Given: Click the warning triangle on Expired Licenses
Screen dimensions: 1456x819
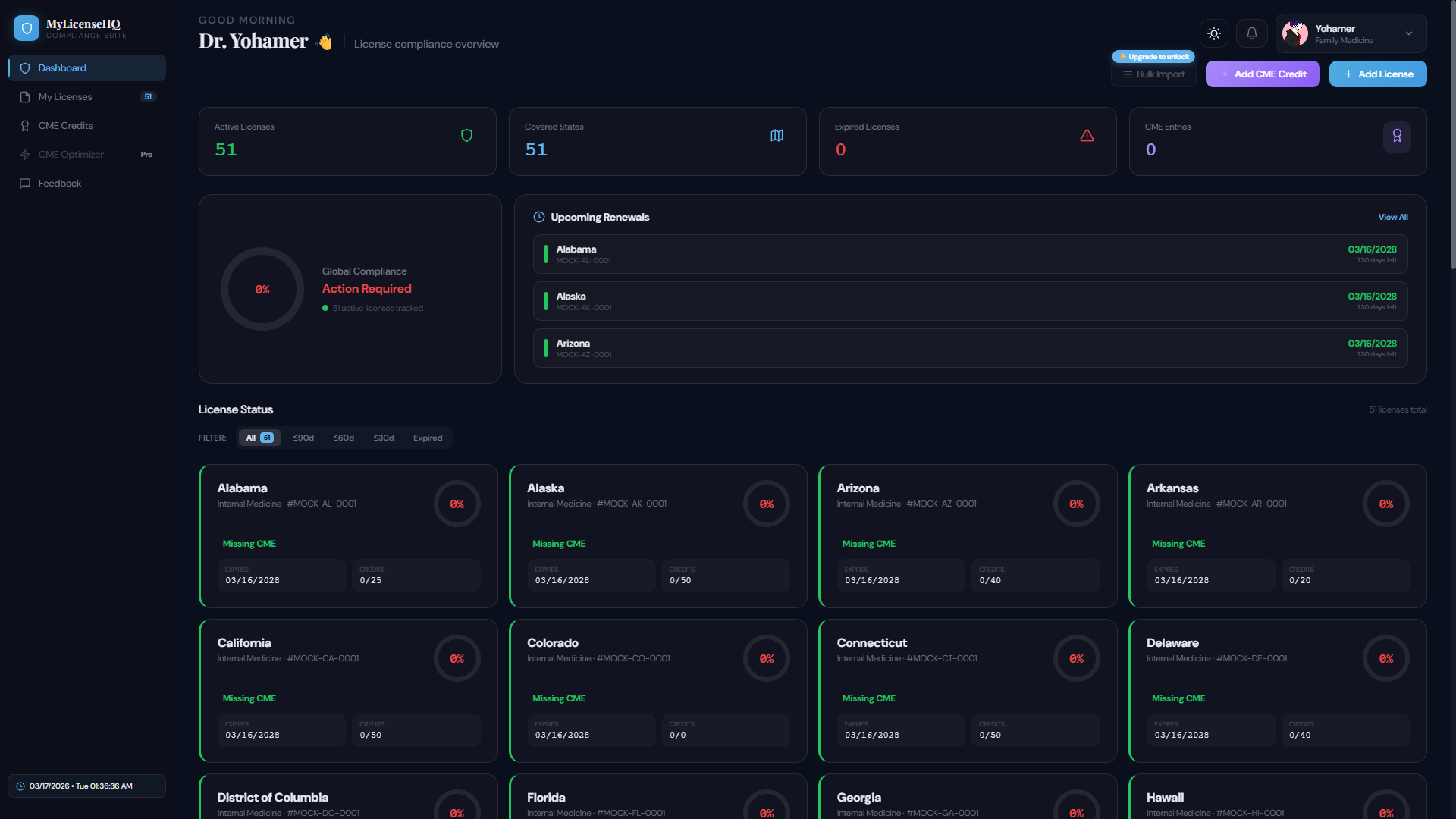Looking at the screenshot, I should (1087, 135).
